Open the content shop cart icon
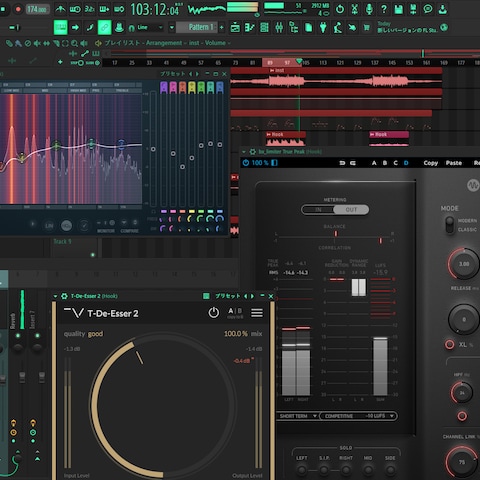480x480 pixels. pos(367,27)
